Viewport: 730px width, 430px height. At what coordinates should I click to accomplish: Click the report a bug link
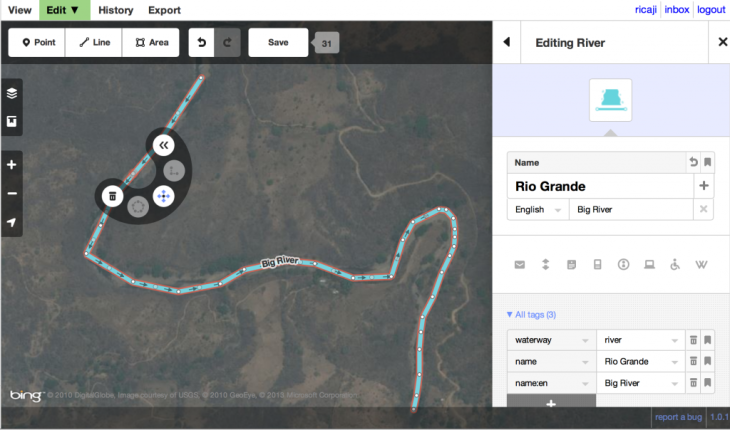[x=678, y=417]
